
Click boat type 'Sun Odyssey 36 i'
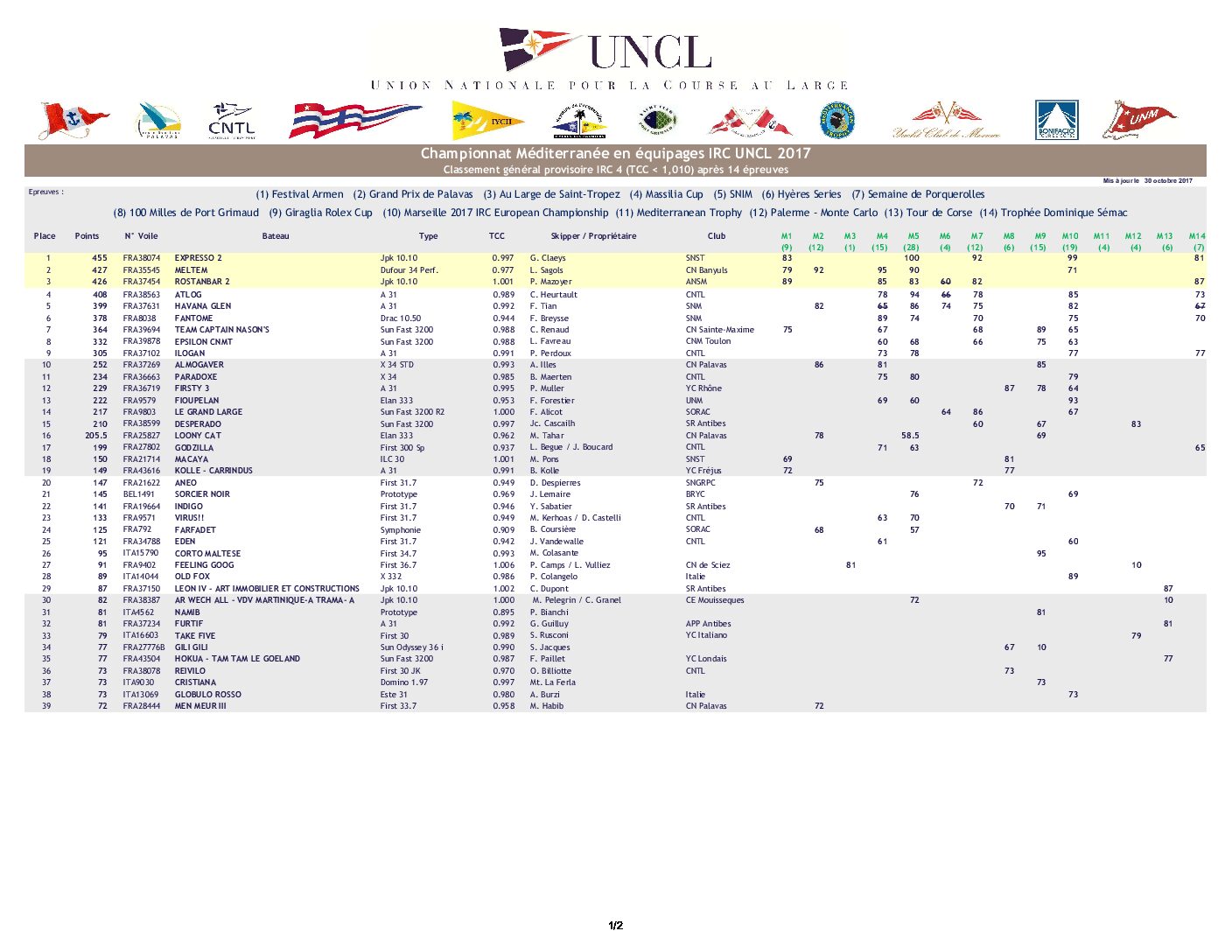[x=411, y=647]
